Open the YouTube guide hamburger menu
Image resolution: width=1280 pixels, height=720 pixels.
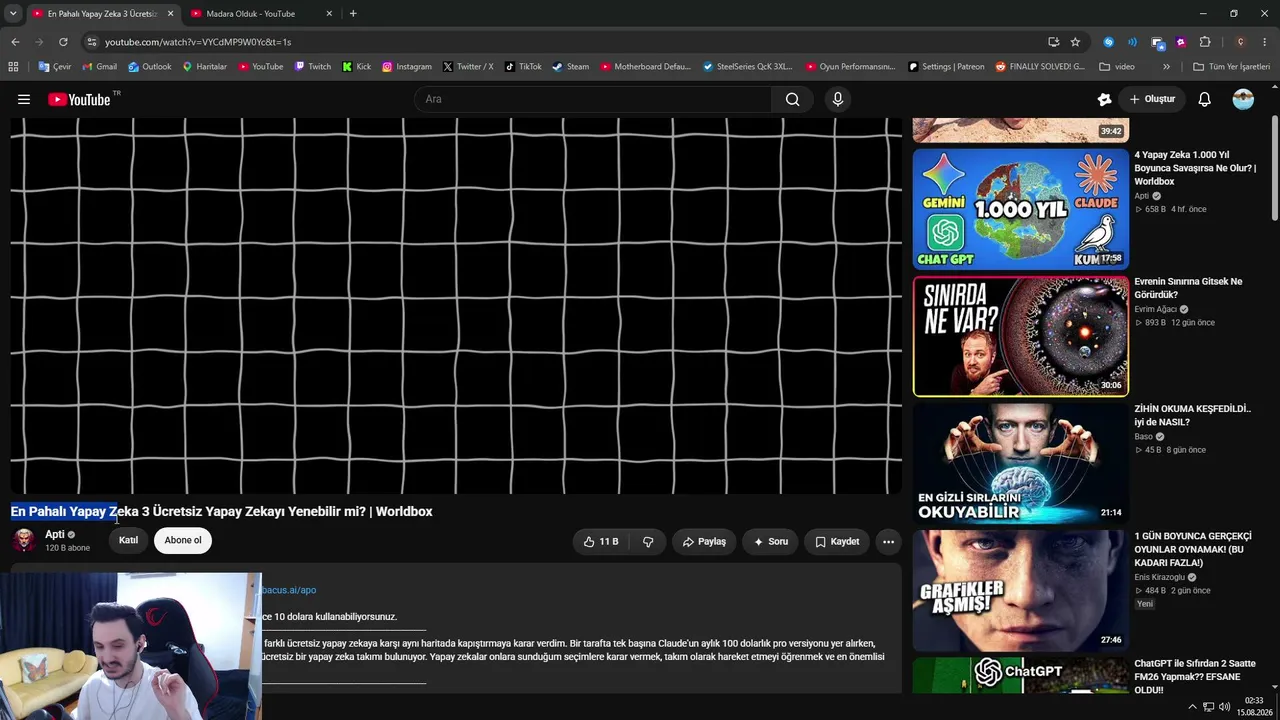24,99
